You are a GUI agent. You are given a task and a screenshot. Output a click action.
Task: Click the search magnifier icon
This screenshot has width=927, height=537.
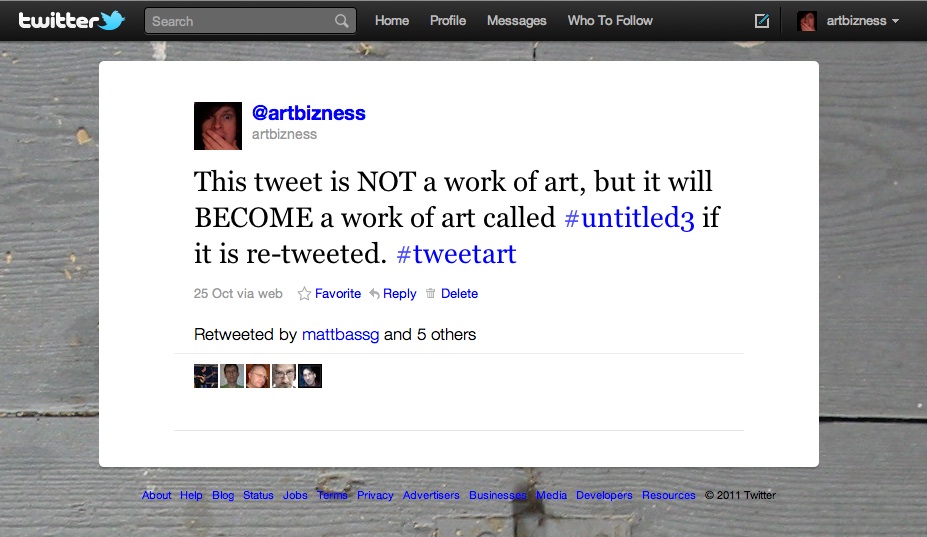[342, 21]
